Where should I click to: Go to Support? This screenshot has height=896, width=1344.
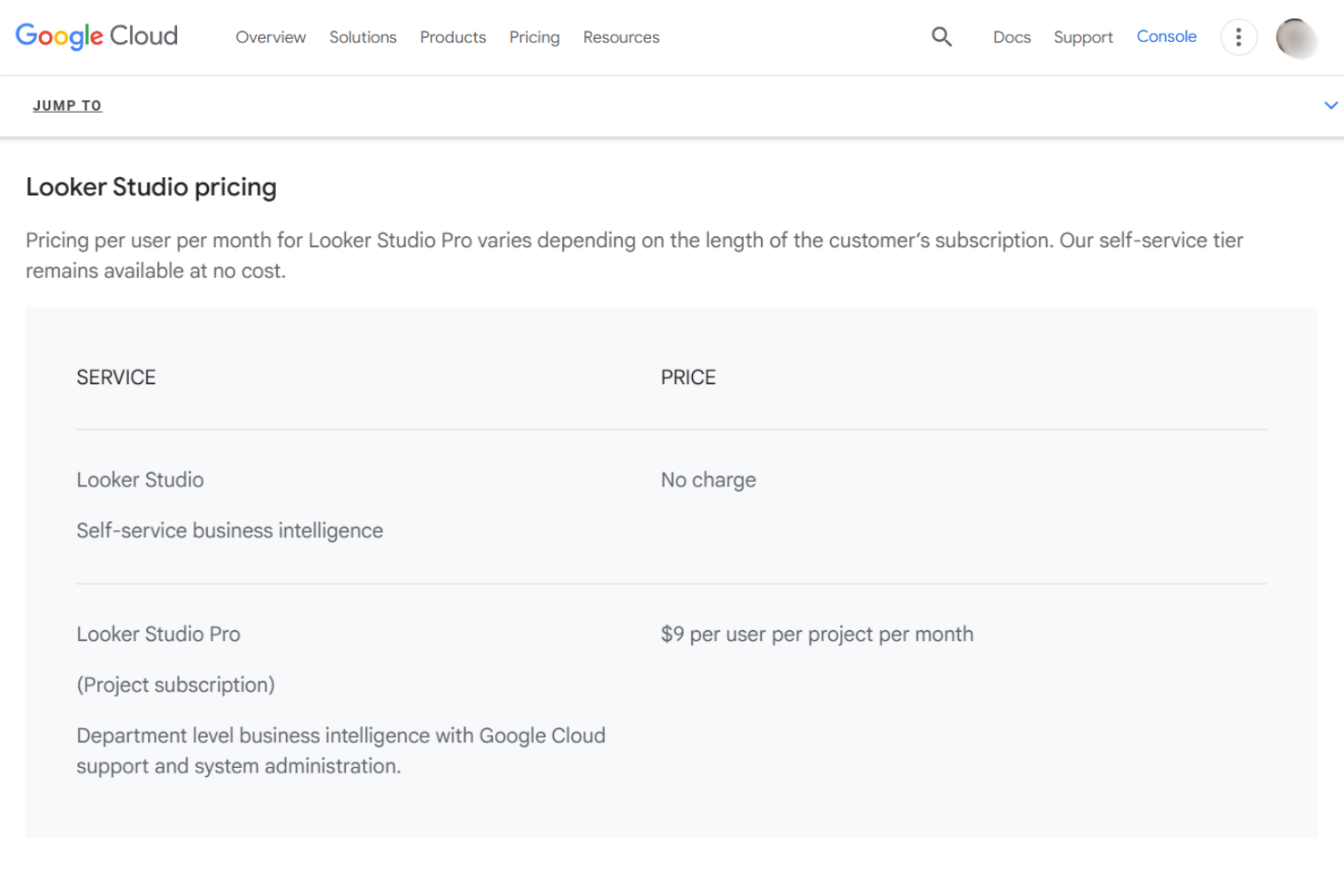[1083, 37]
